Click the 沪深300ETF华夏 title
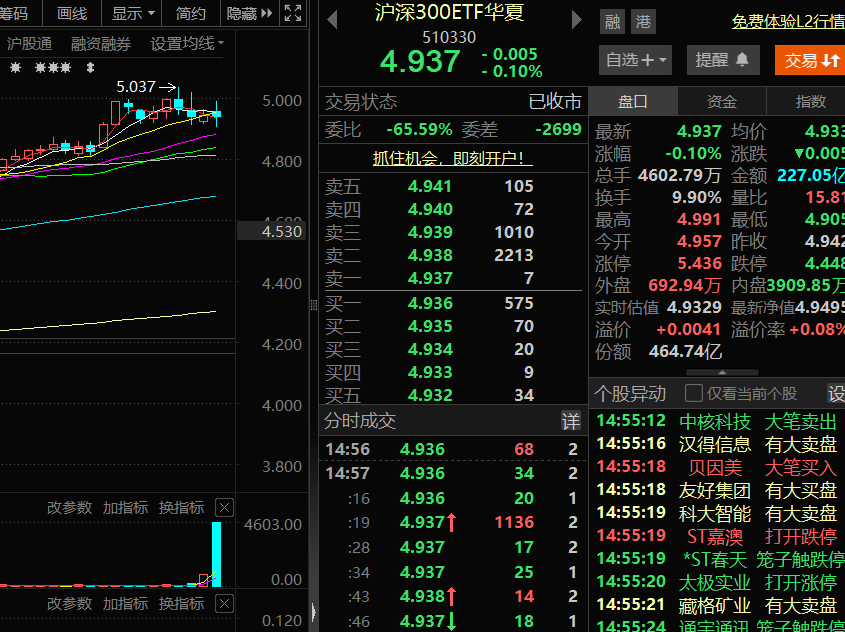The image size is (845, 632). tap(449, 12)
